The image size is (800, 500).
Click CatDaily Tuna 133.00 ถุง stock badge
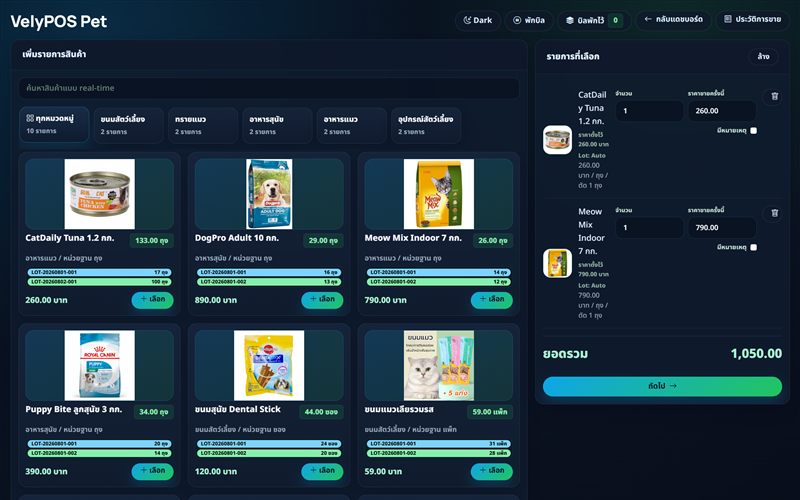pos(152,240)
